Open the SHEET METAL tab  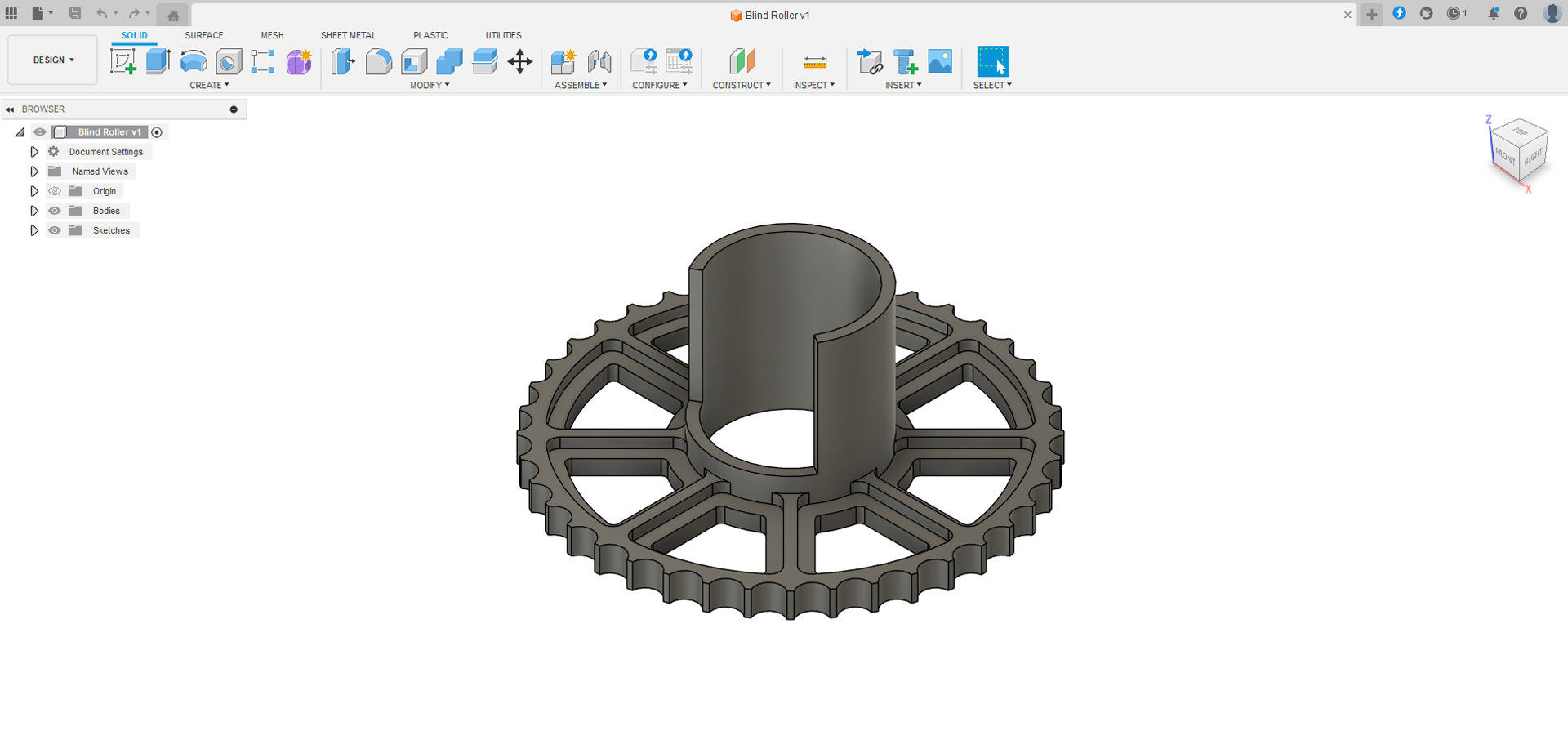point(349,35)
